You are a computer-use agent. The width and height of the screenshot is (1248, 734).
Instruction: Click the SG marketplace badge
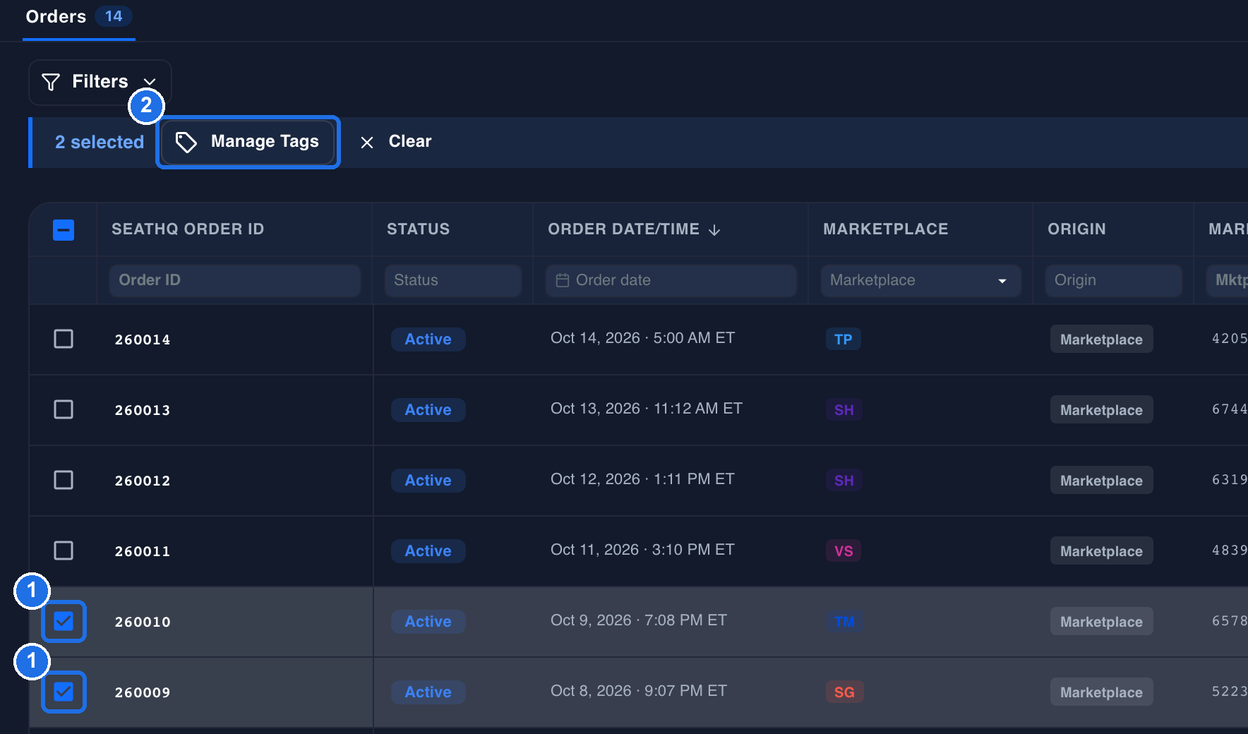pos(844,692)
